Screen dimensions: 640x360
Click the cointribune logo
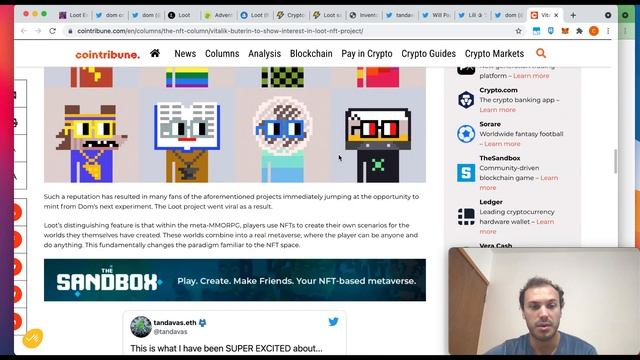click(x=107, y=54)
